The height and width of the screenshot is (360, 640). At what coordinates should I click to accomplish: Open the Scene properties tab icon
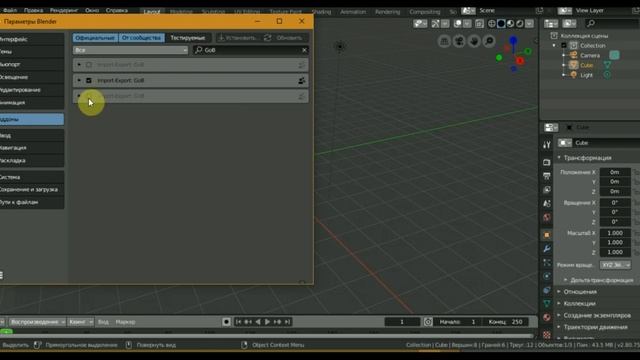(x=547, y=203)
